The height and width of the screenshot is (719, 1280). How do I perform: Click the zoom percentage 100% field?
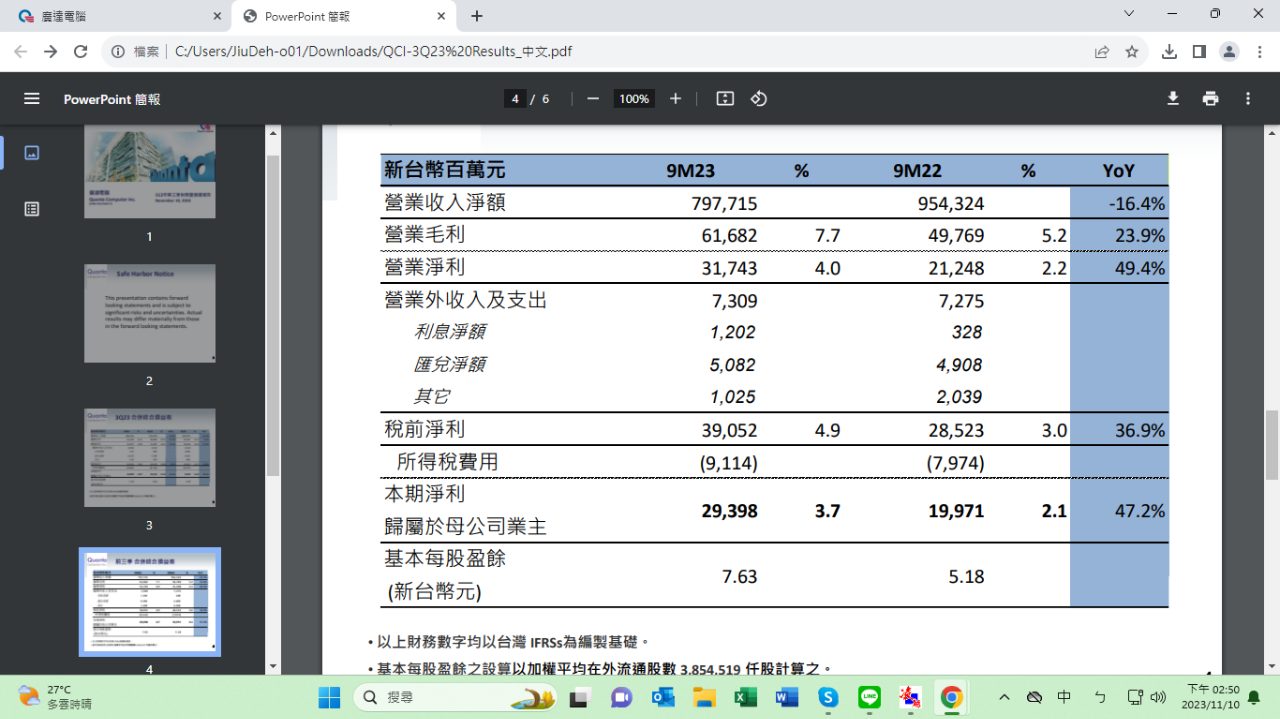[634, 99]
